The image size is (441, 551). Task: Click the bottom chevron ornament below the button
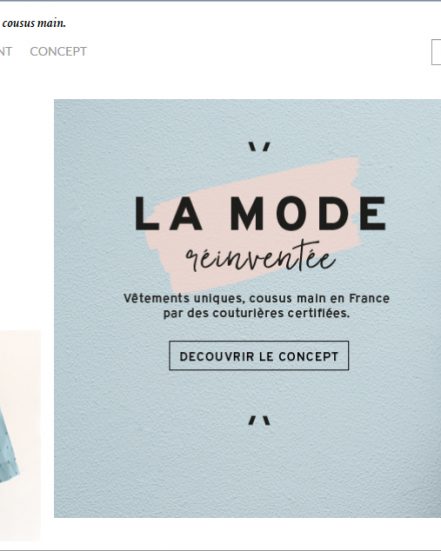point(259,420)
